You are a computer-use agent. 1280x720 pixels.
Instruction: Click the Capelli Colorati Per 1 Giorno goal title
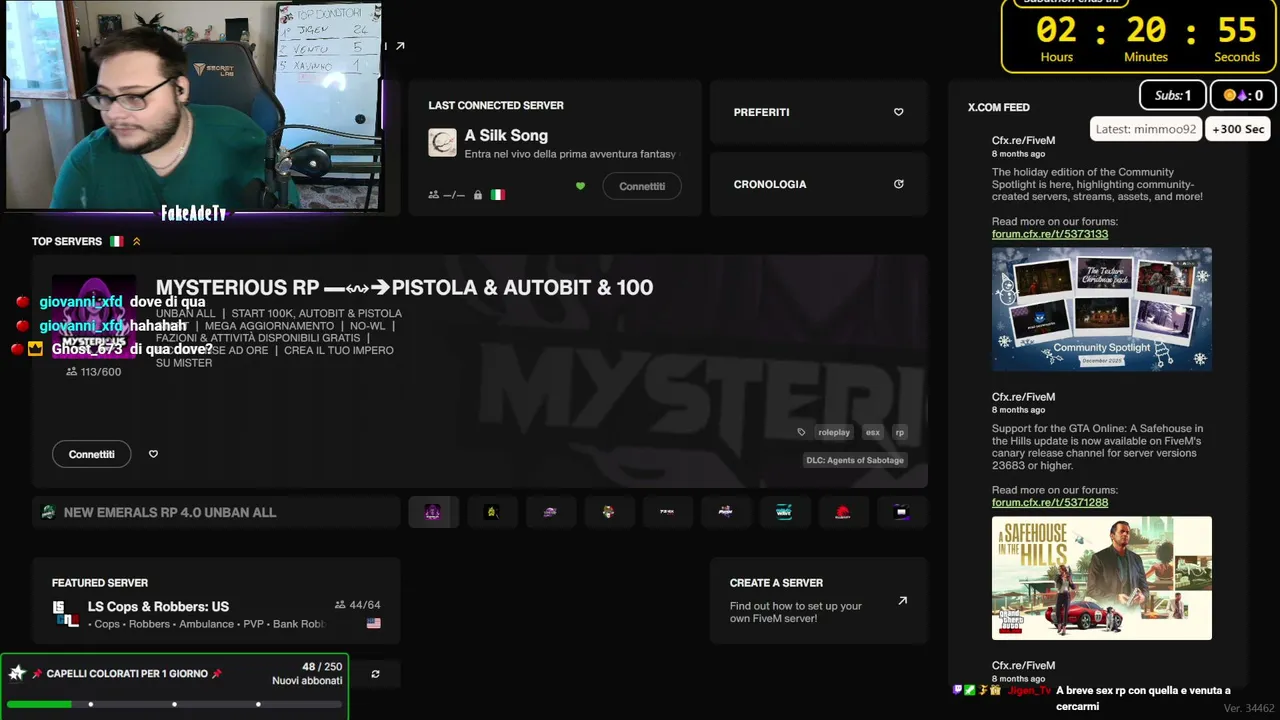point(127,674)
